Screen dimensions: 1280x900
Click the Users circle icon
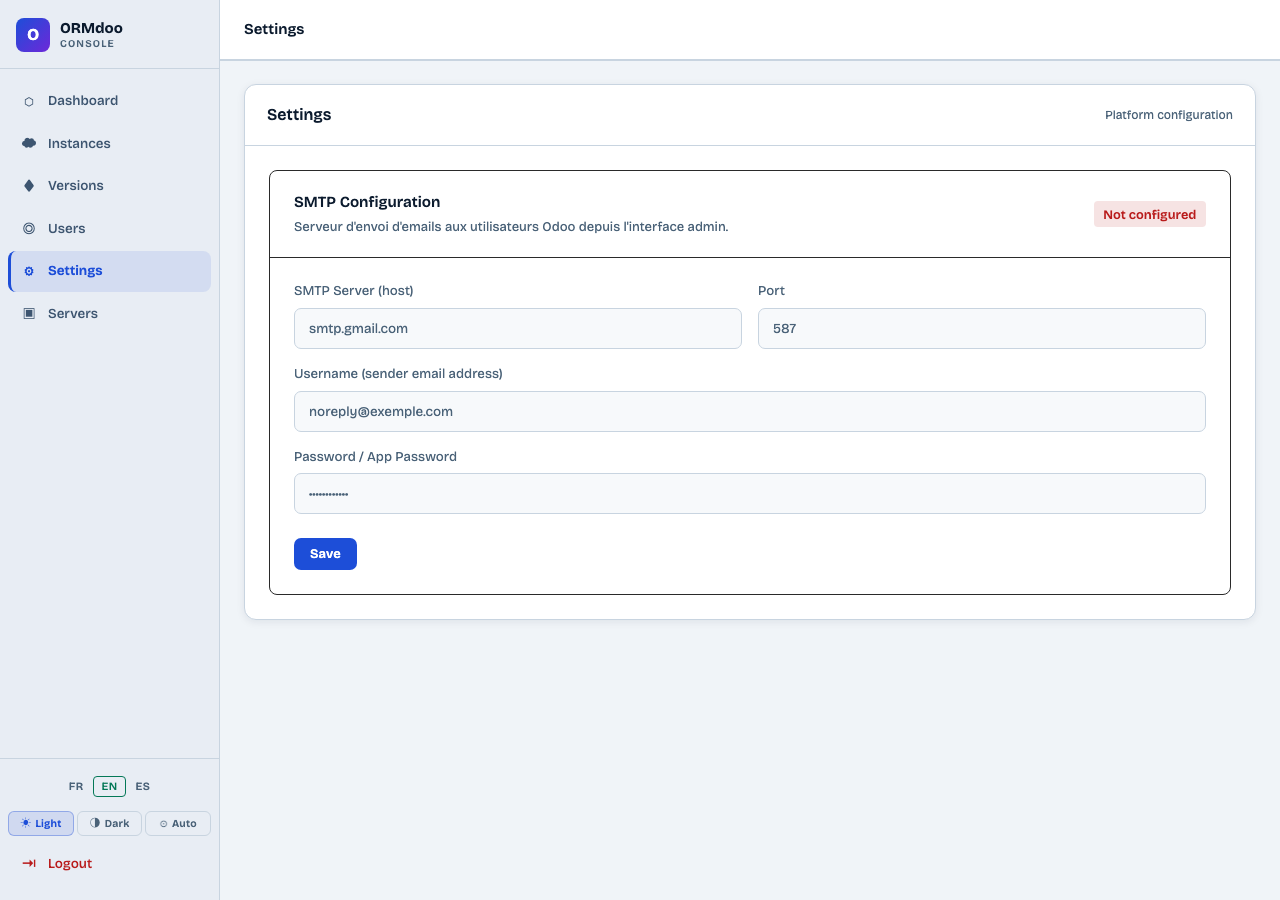tap(29, 228)
